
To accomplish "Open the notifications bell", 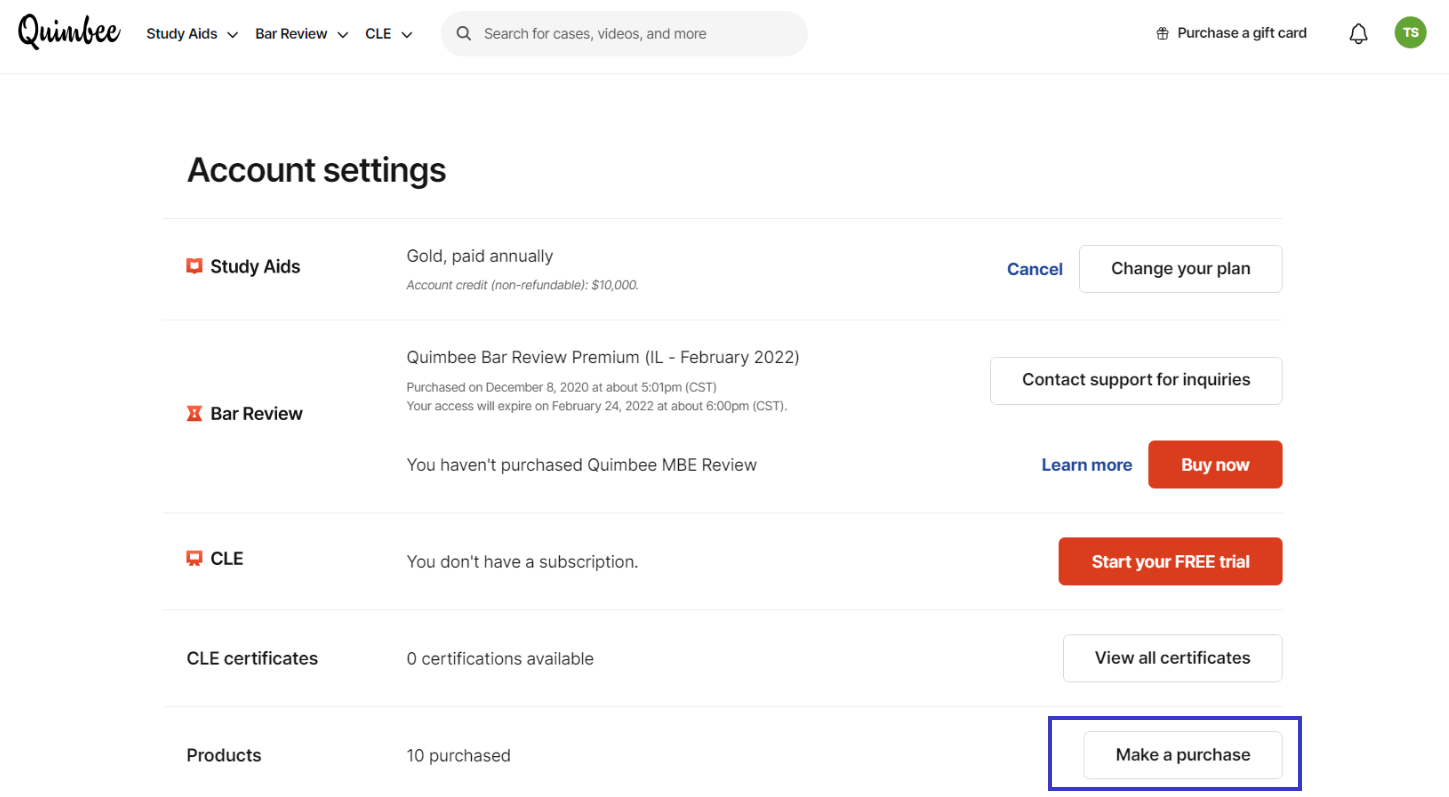I will point(1358,34).
